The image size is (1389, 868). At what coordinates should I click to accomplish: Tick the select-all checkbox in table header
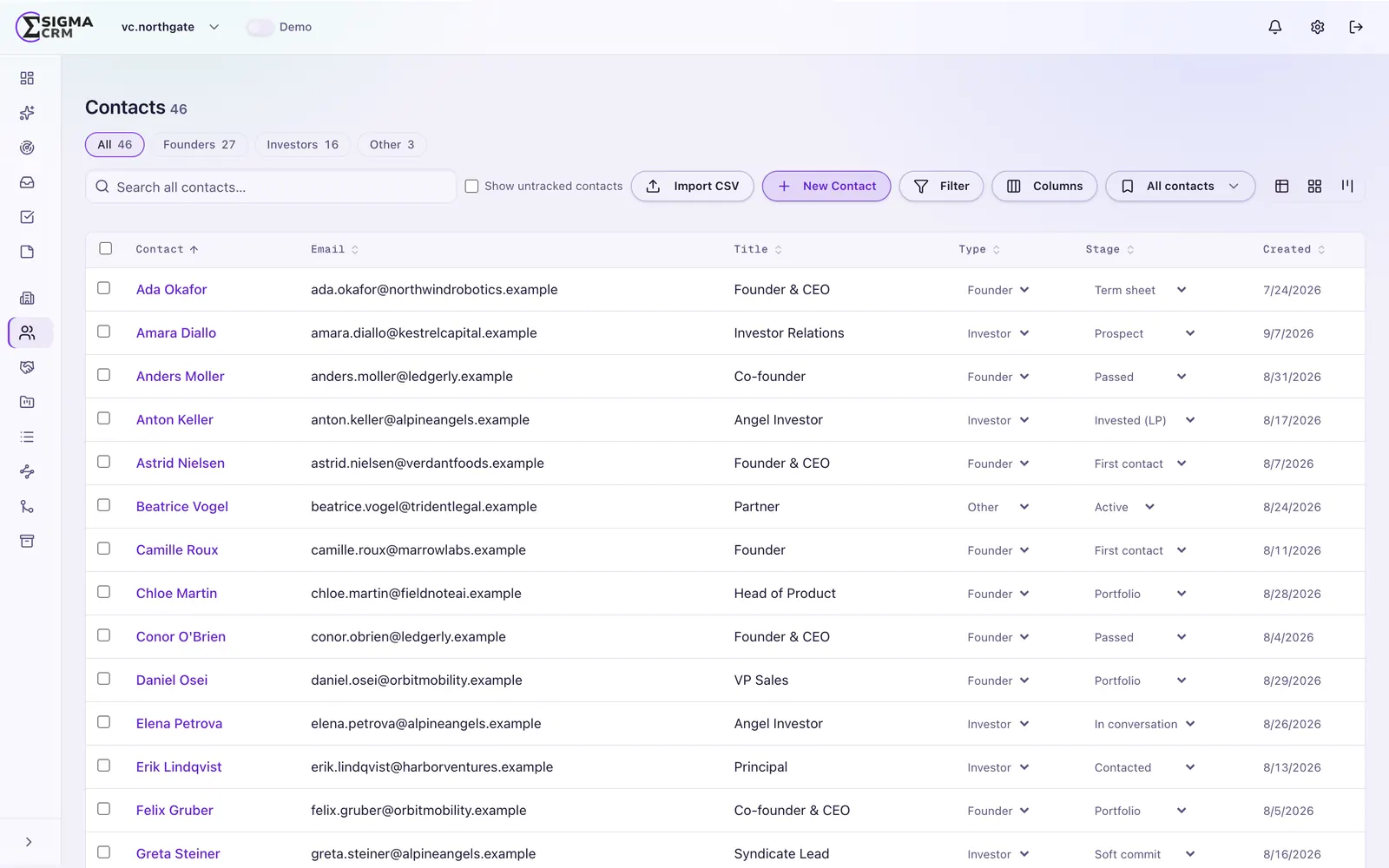pyautogui.click(x=105, y=248)
